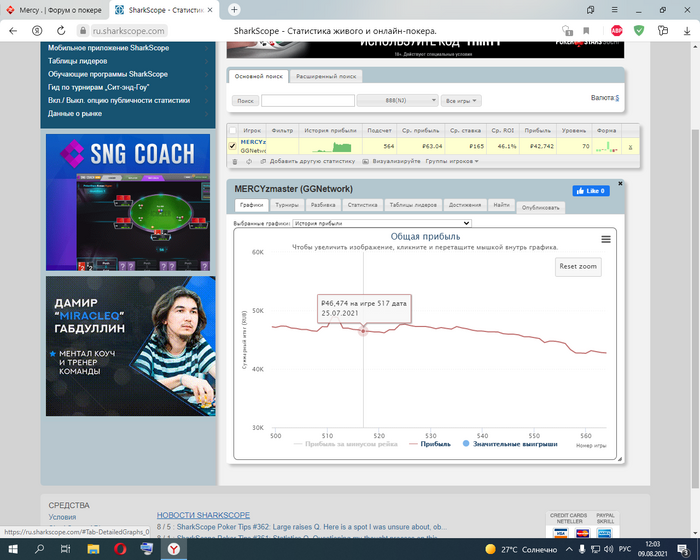The height and width of the screenshot is (560, 700).
Task: Click the Reset zoom button on chart
Action: (578, 267)
